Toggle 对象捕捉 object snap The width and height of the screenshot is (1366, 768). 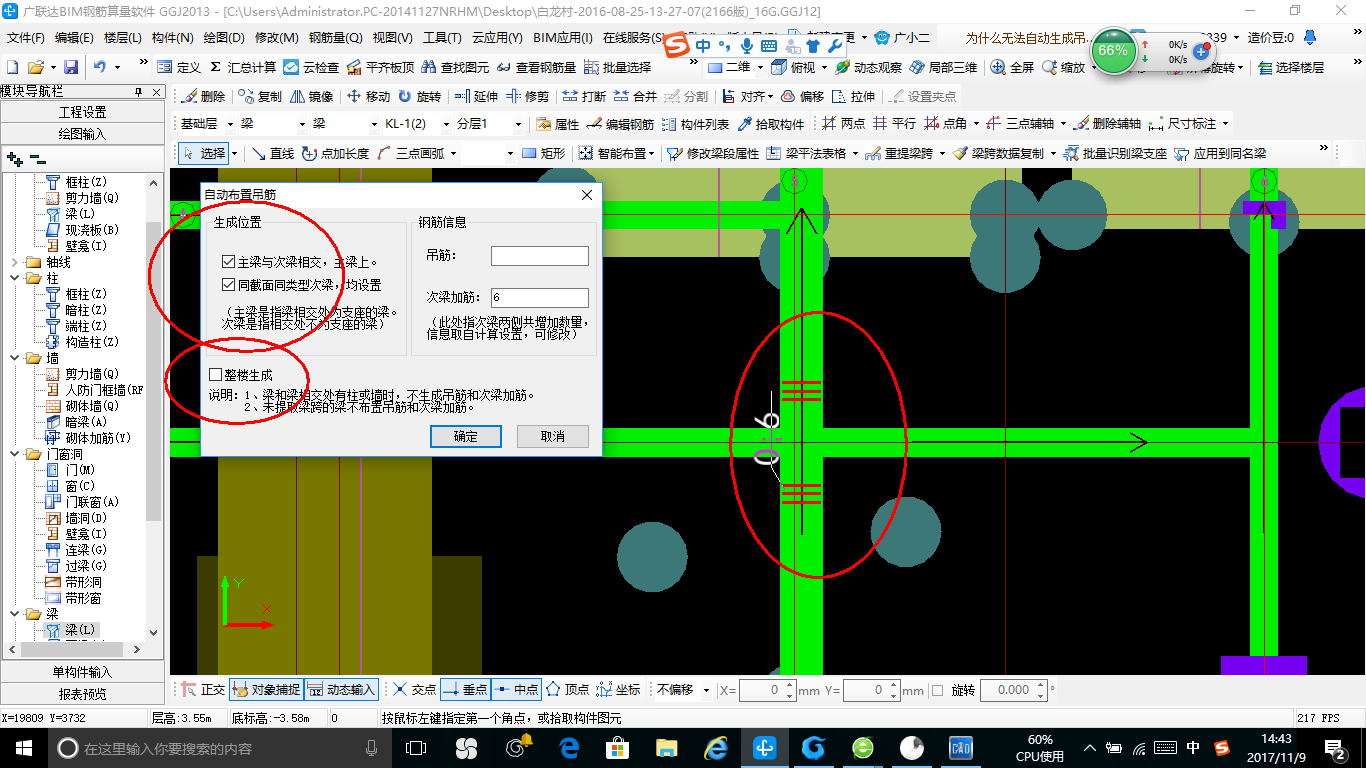[x=265, y=689]
